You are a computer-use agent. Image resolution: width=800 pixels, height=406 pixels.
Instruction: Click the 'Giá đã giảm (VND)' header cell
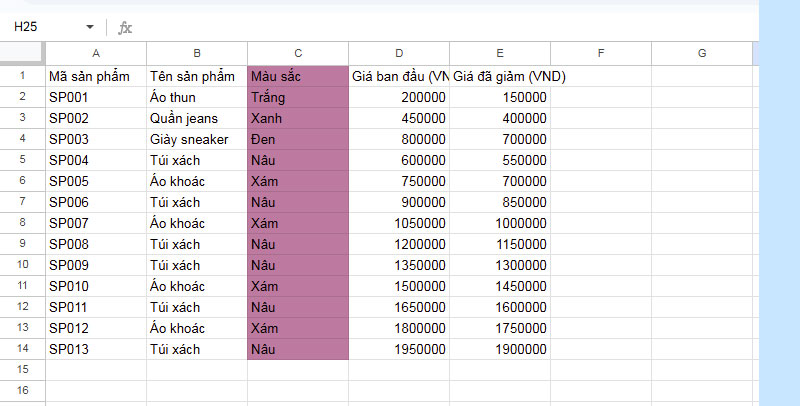[500, 76]
